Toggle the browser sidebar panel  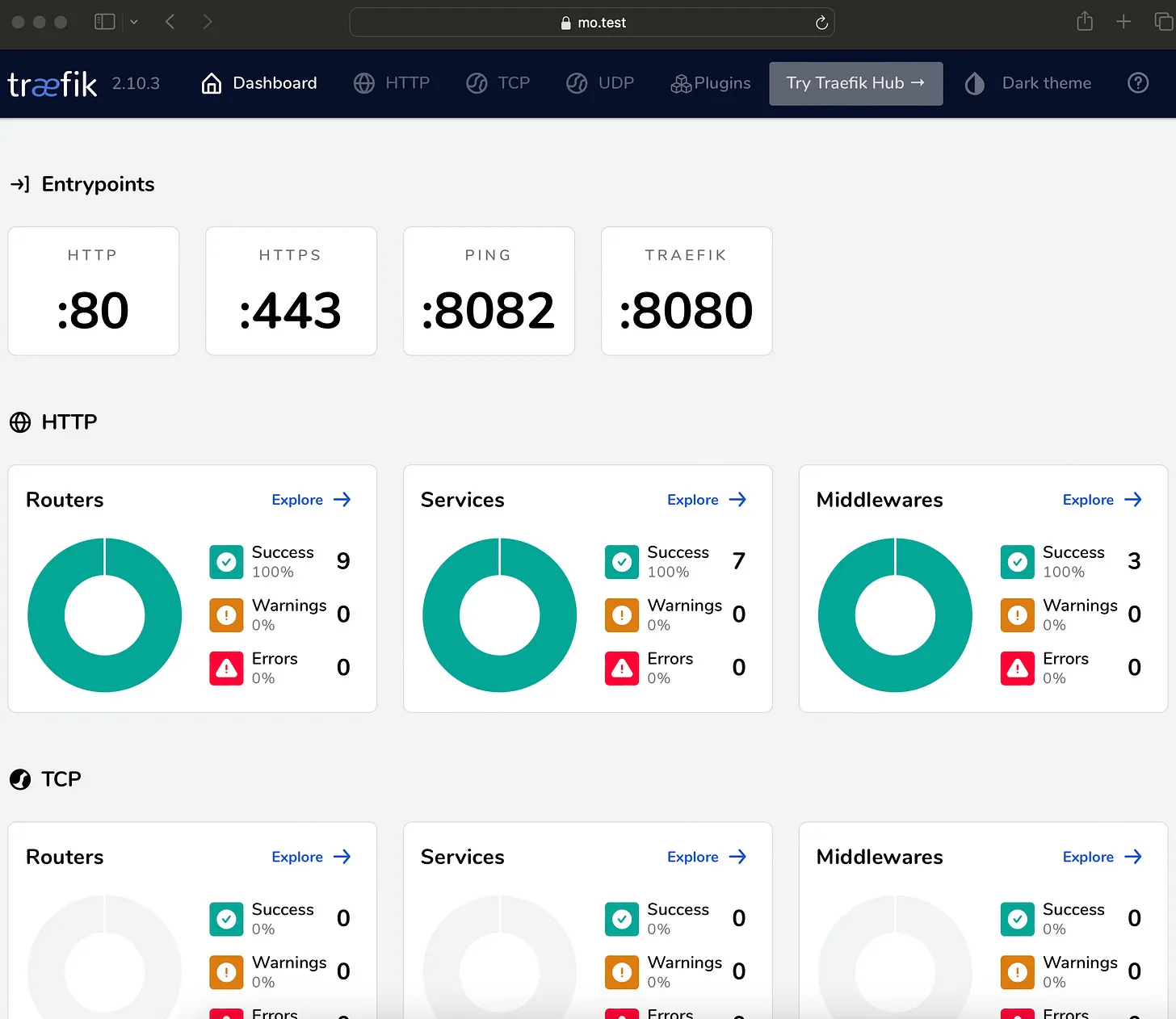pyautogui.click(x=104, y=22)
